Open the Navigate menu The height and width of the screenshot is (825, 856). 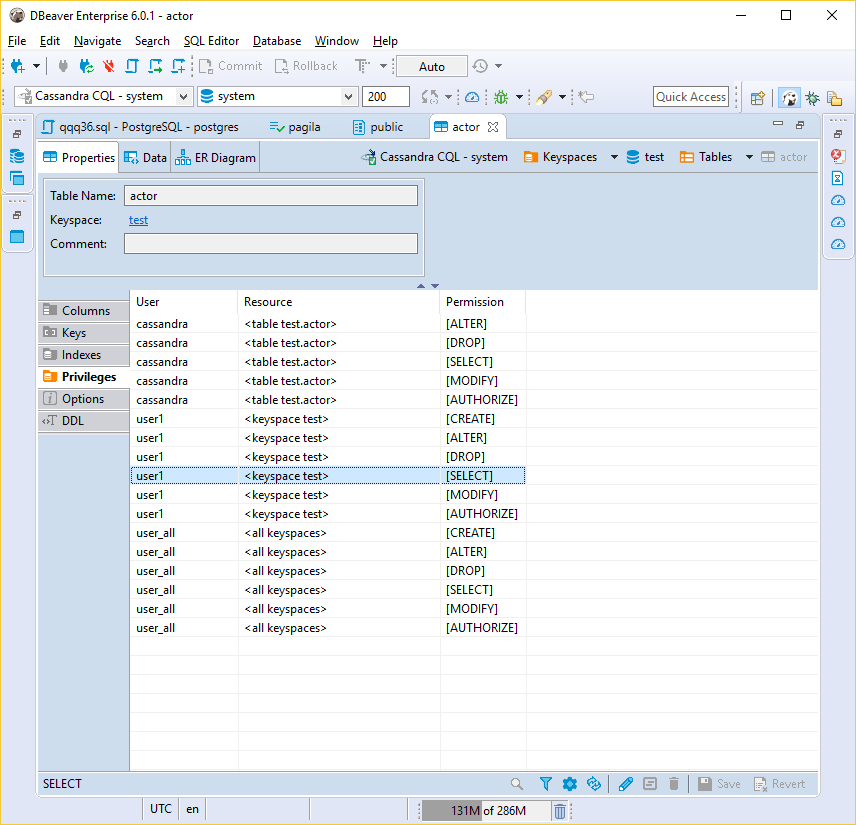coord(97,41)
